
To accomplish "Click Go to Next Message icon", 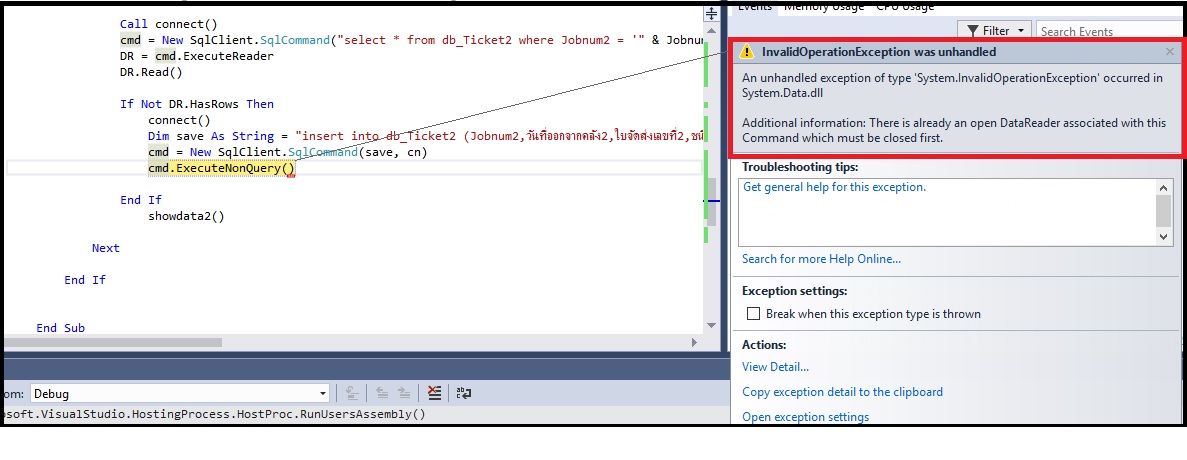I will (x=404, y=393).
